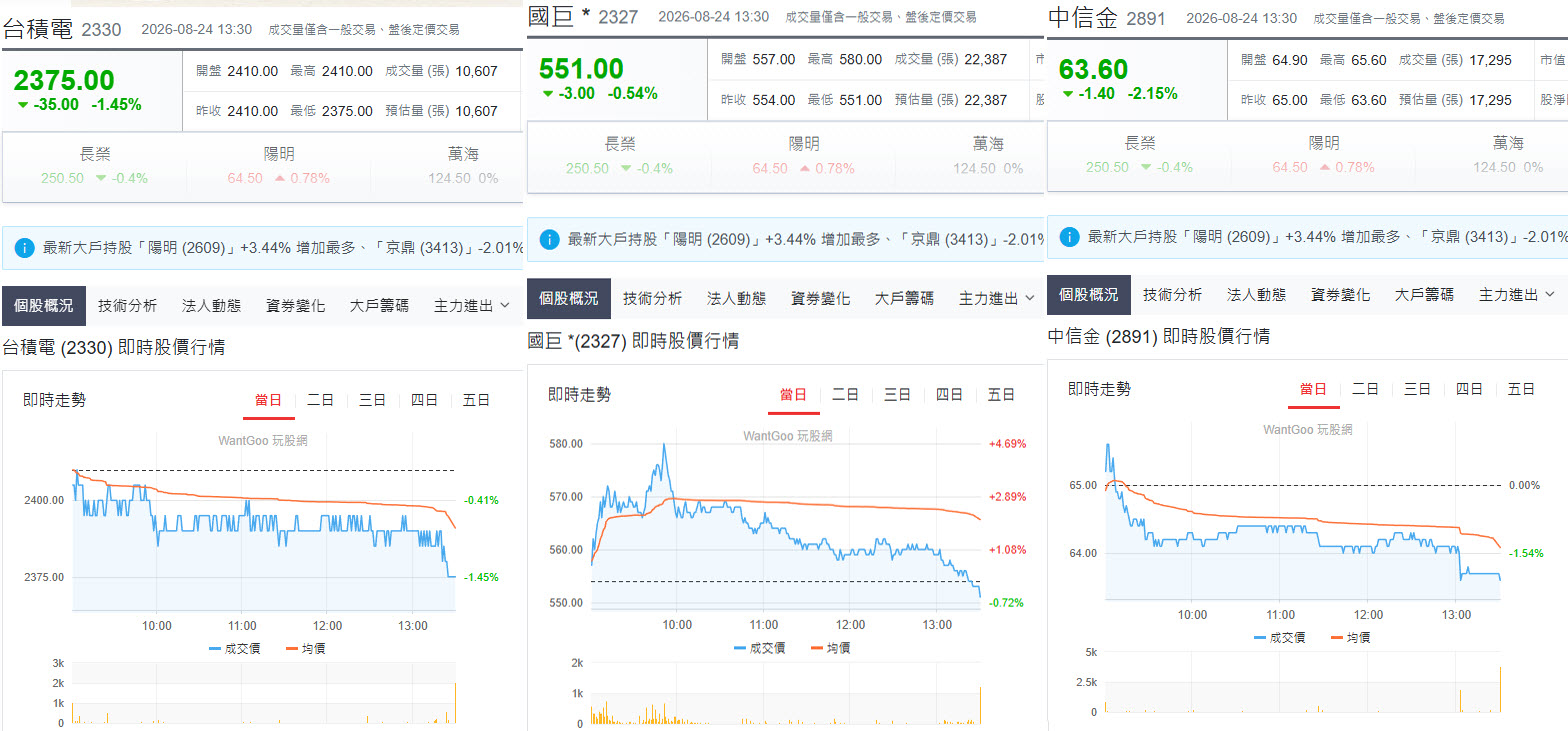Click the 中信金 price 63.60
This screenshot has width=1568, height=731.
[1094, 69]
